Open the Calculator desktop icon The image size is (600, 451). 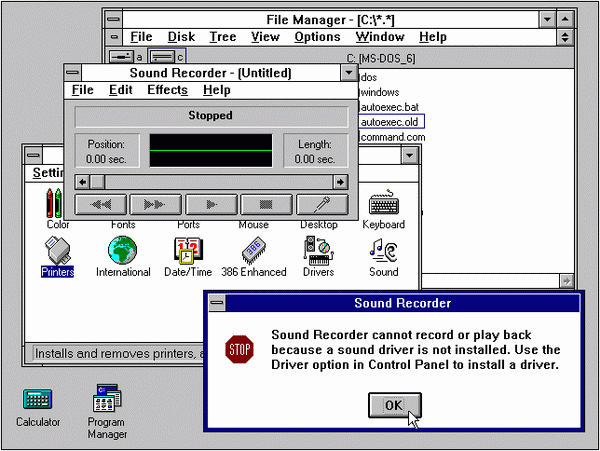point(38,401)
